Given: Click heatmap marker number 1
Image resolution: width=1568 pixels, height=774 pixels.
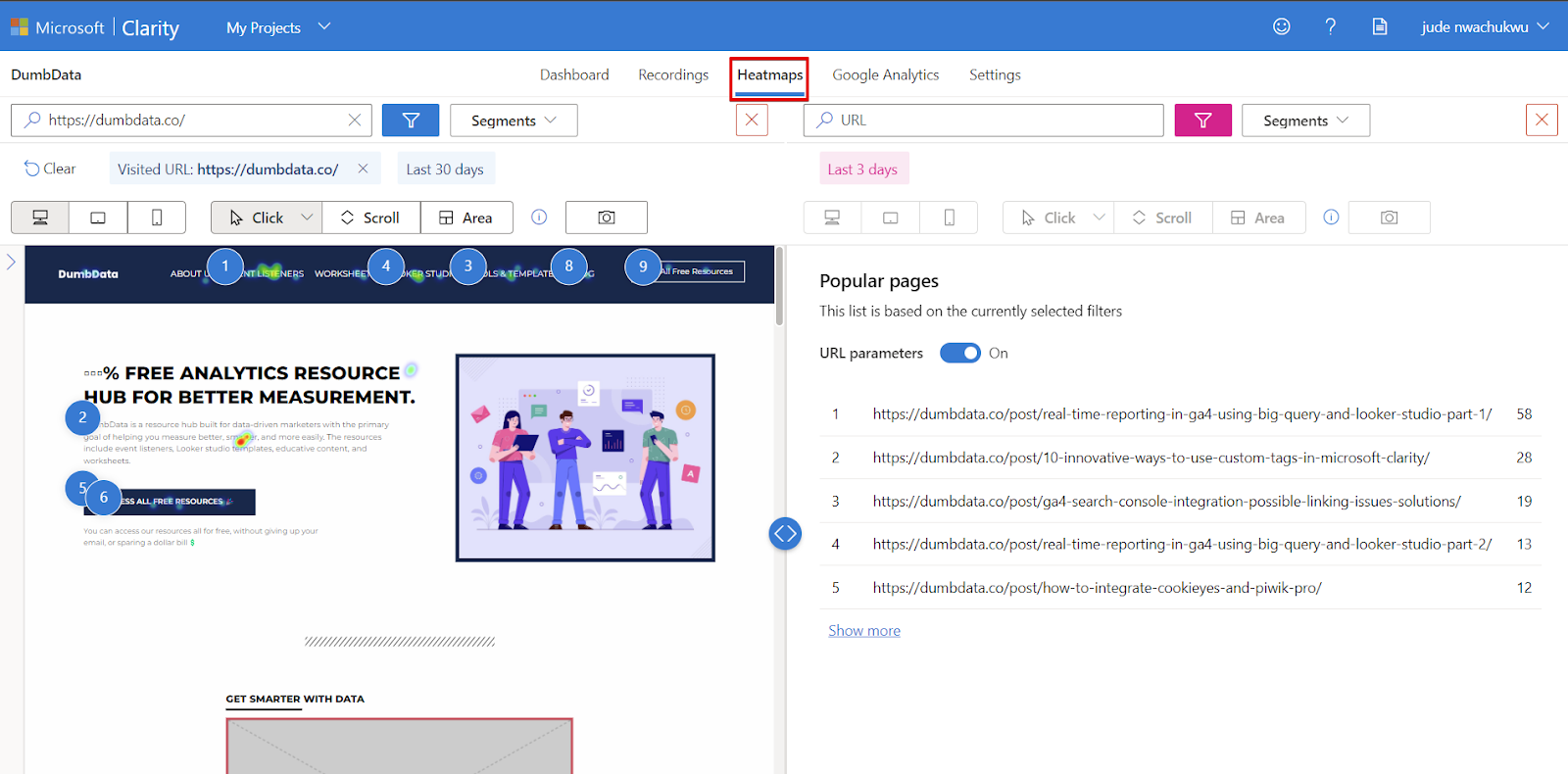Looking at the screenshot, I should pyautogui.click(x=225, y=266).
